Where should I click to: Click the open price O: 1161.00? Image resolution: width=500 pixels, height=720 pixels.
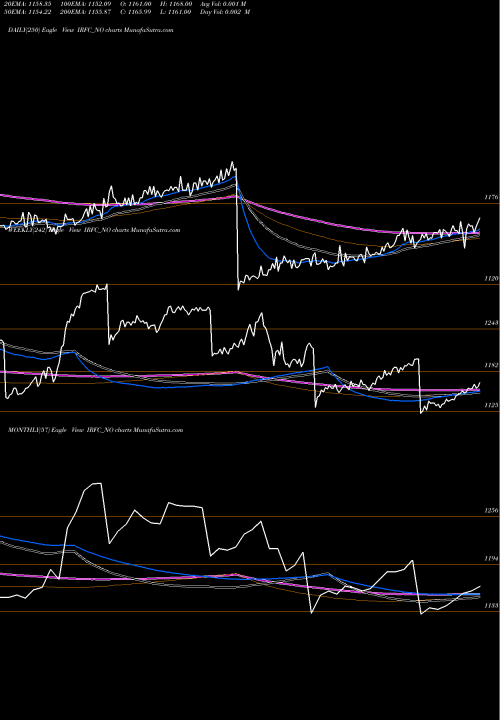pos(135,4)
